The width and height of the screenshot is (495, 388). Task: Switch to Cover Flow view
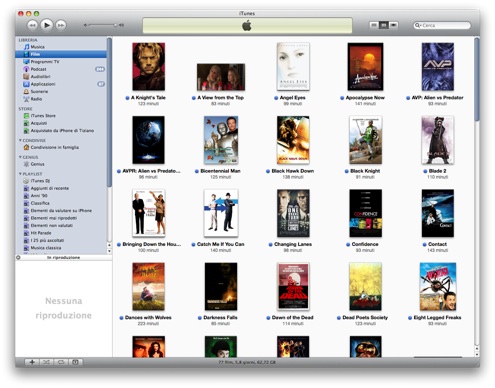[x=394, y=25]
